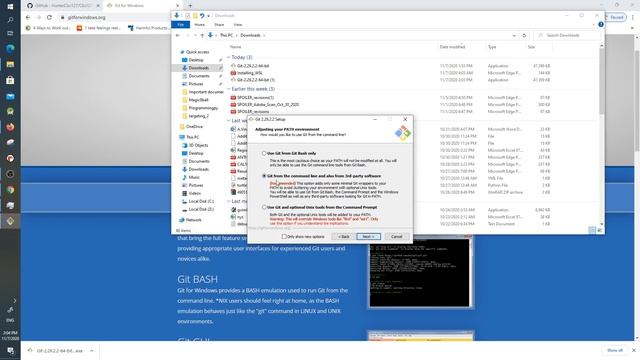
Task: Click Back in the Git Setup wizard
Action: 344,237
